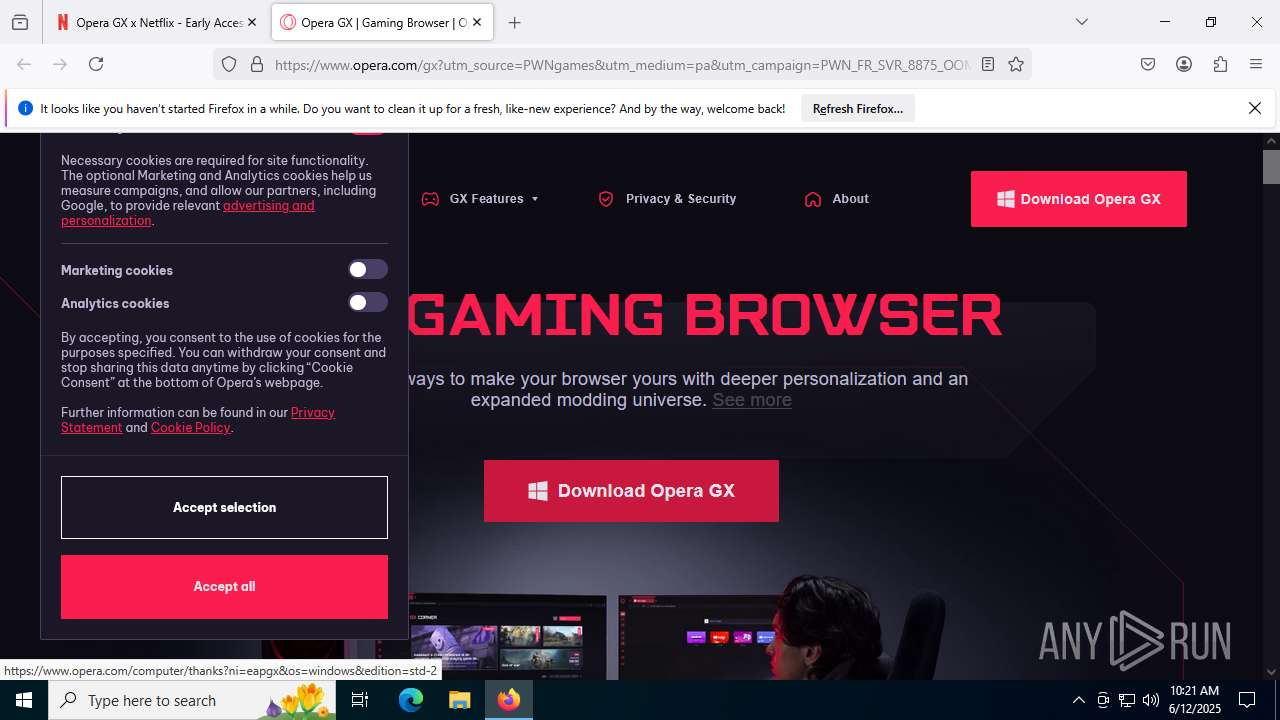Viewport: 1280px width, 720px height.
Task: Click Accept all cookies button
Action: tap(224, 587)
